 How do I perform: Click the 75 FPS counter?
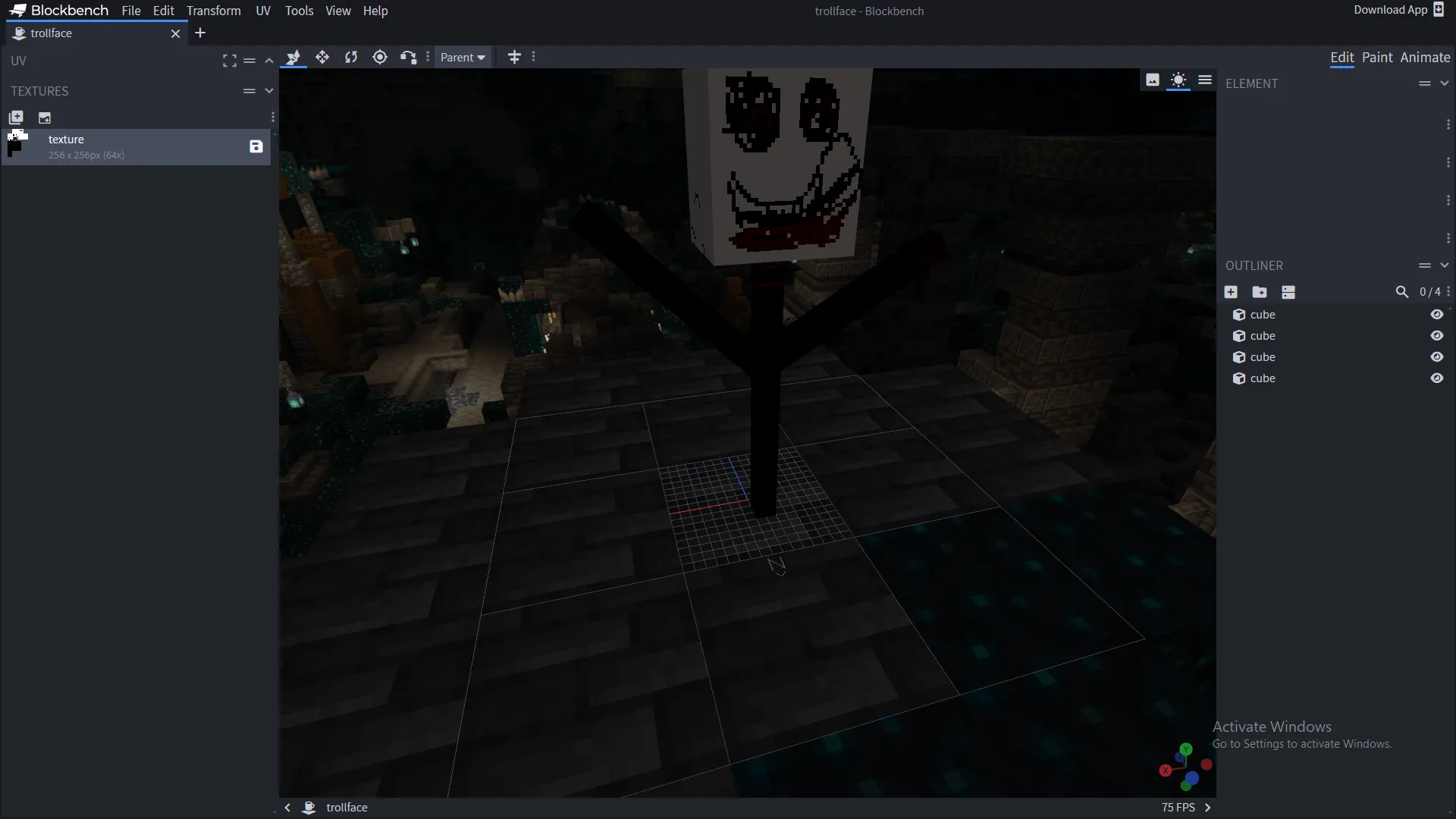[x=1178, y=808]
